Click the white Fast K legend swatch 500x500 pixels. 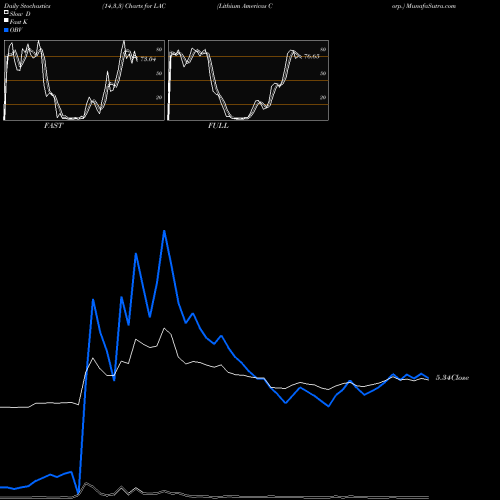click(x=6, y=20)
